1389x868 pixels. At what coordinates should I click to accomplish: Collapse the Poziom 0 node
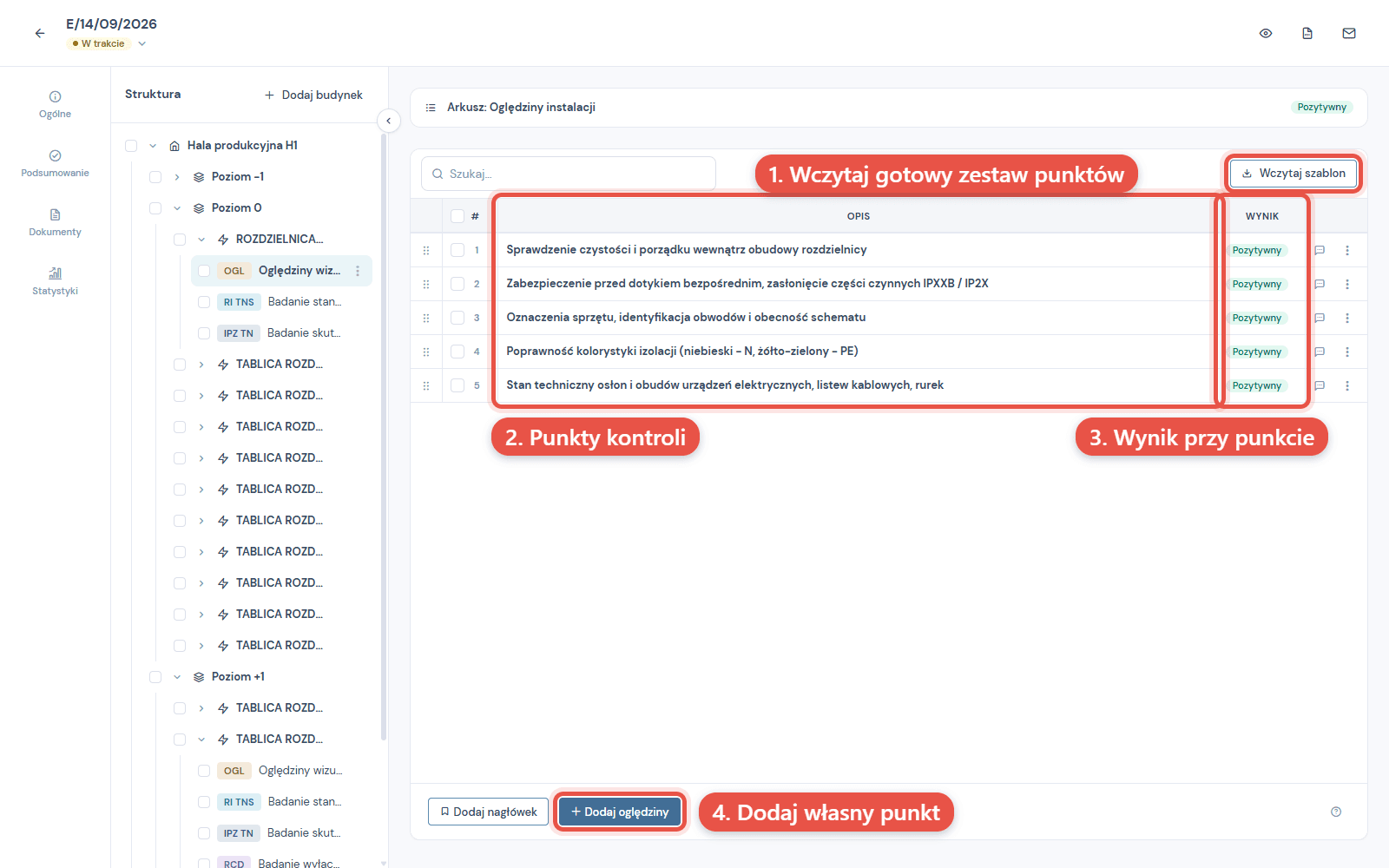(177, 208)
